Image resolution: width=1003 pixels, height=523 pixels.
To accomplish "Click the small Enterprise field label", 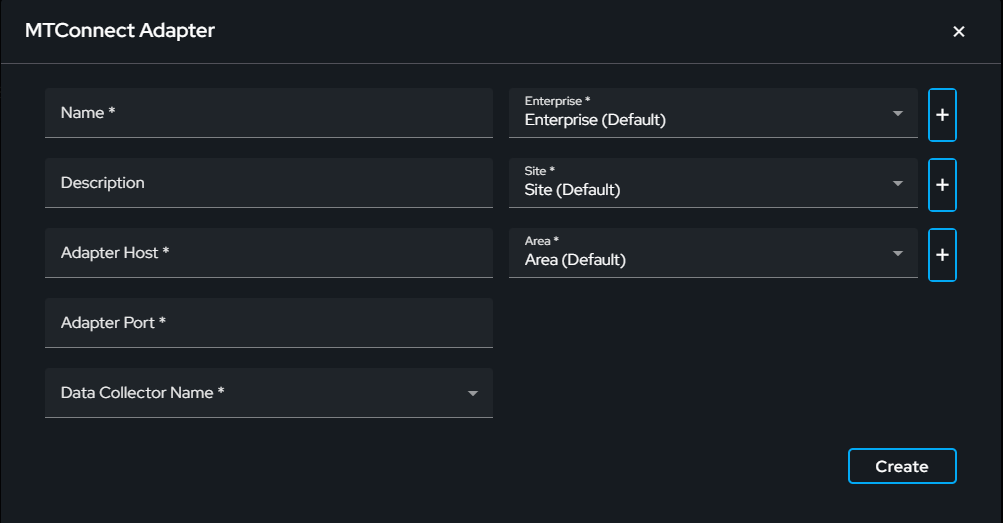I will [557, 101].
